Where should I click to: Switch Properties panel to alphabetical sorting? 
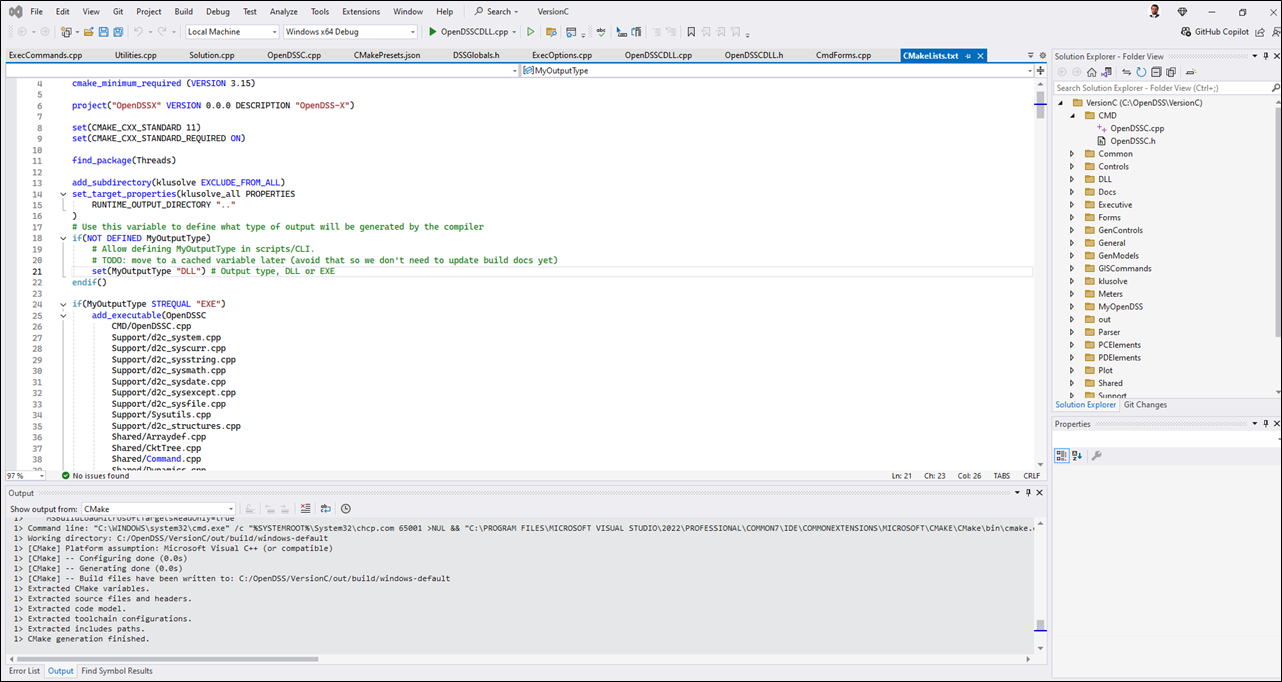(1077, 455)
